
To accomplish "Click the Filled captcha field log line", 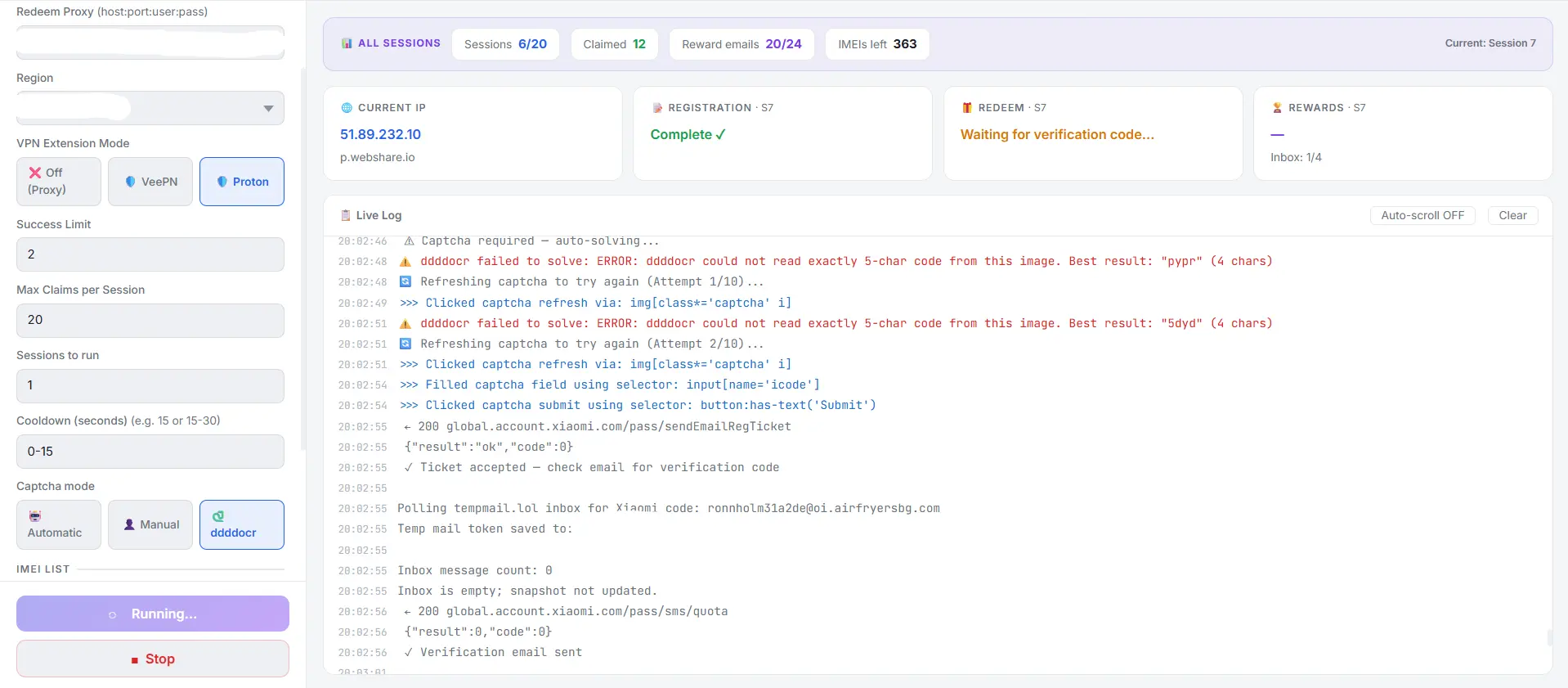I will pos(610,384).
